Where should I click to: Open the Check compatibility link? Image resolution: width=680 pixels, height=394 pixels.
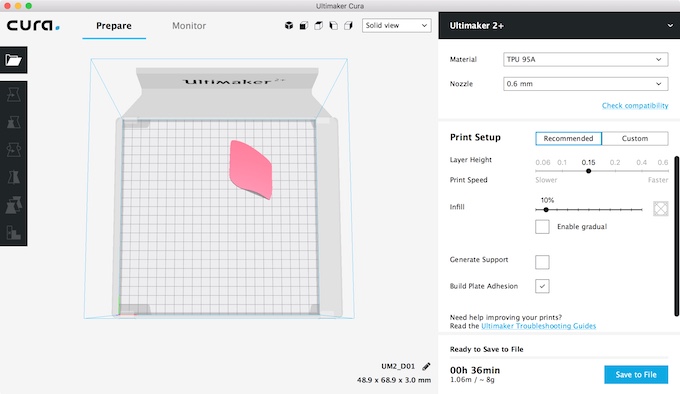(x=635, y=105)
